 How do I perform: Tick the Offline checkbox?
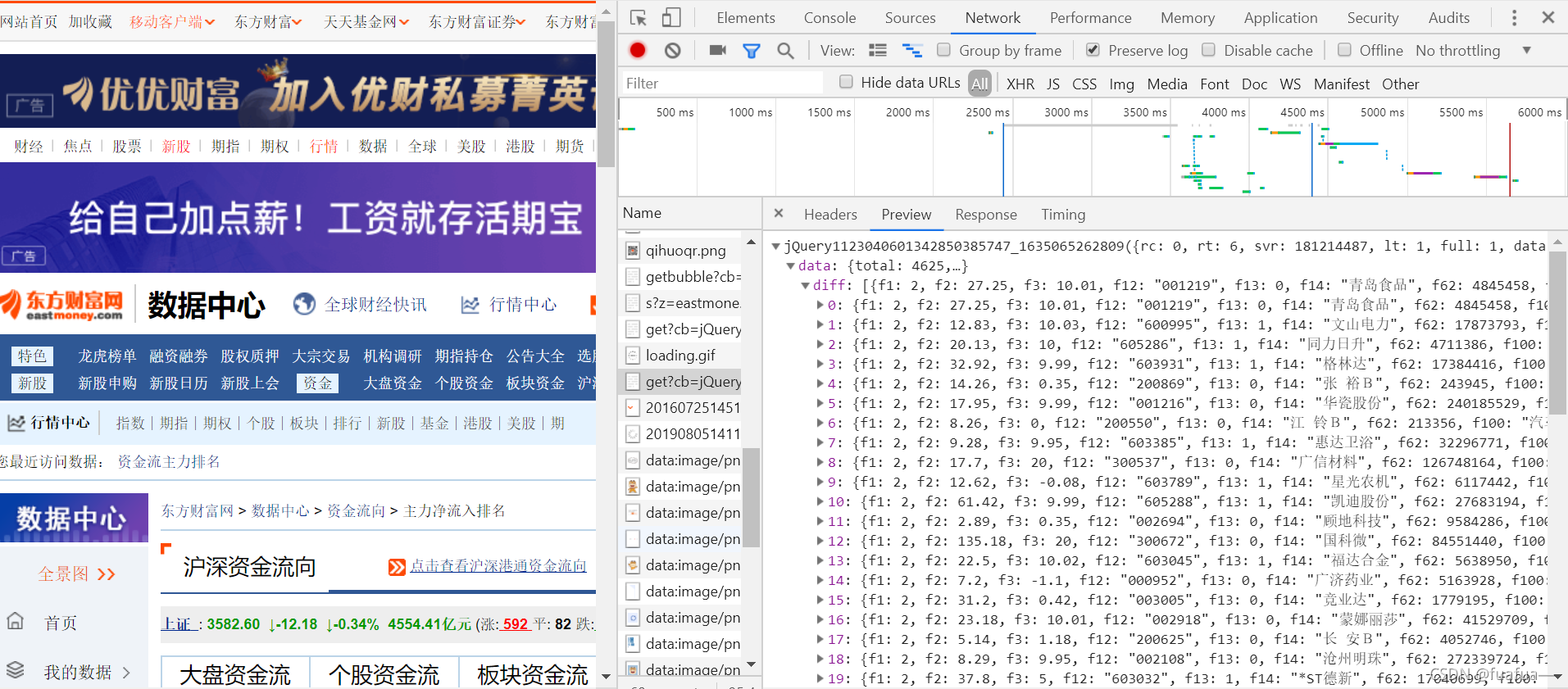(1344, 50)
